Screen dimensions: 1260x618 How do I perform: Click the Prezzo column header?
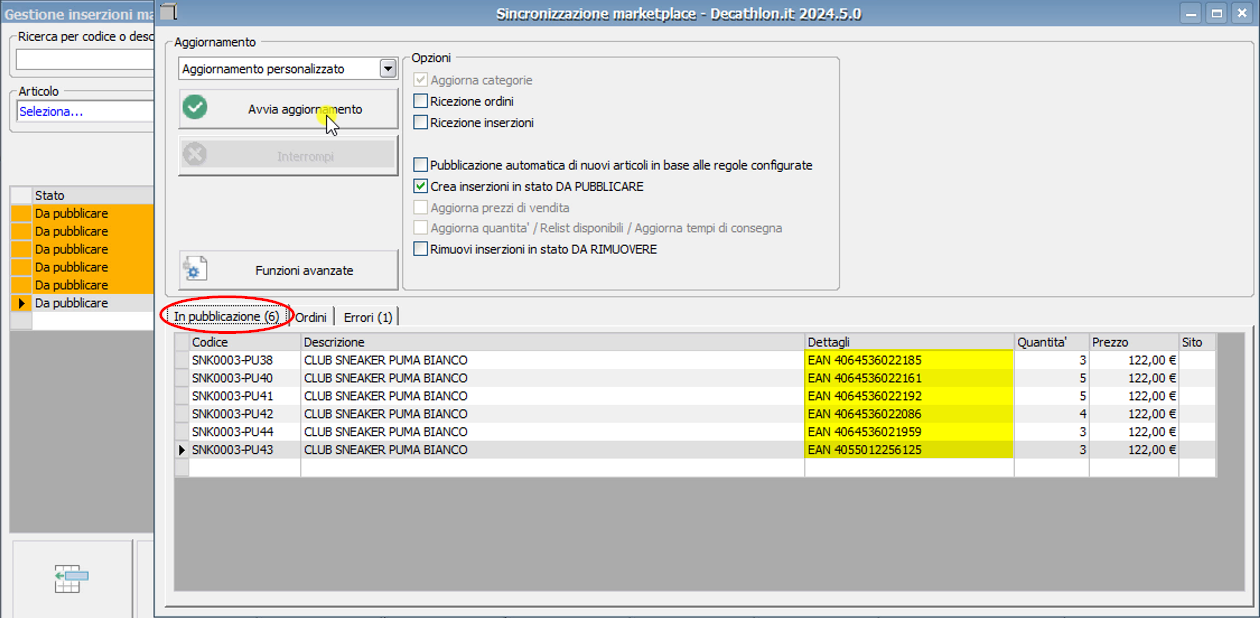[x=1134, y=342]
